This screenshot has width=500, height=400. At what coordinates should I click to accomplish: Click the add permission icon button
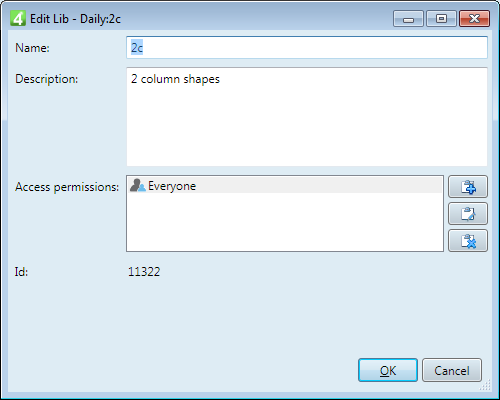tap(468, 187)
